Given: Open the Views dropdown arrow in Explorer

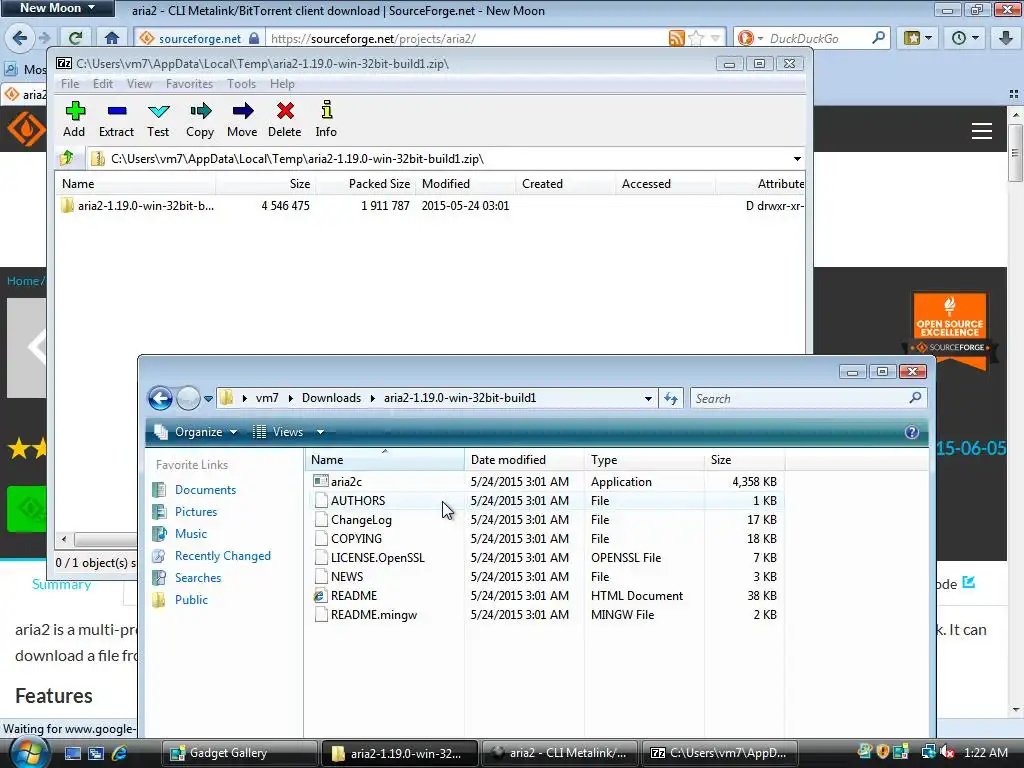Looking at the screenshot, I should (x=320, y=432).
